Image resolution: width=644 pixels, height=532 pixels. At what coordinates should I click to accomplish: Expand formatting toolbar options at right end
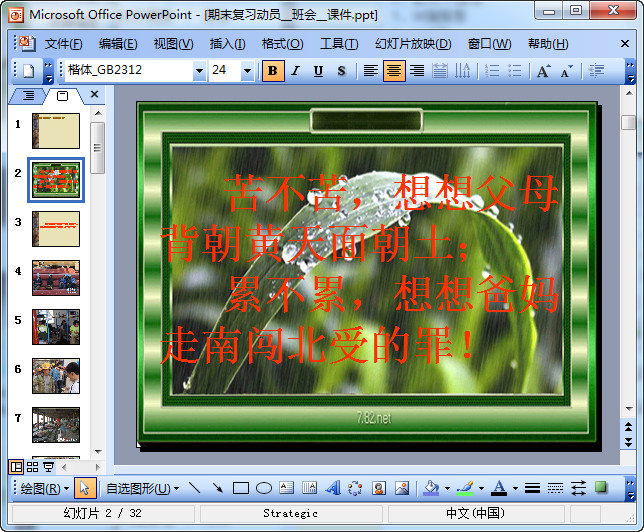pos(630,71)
